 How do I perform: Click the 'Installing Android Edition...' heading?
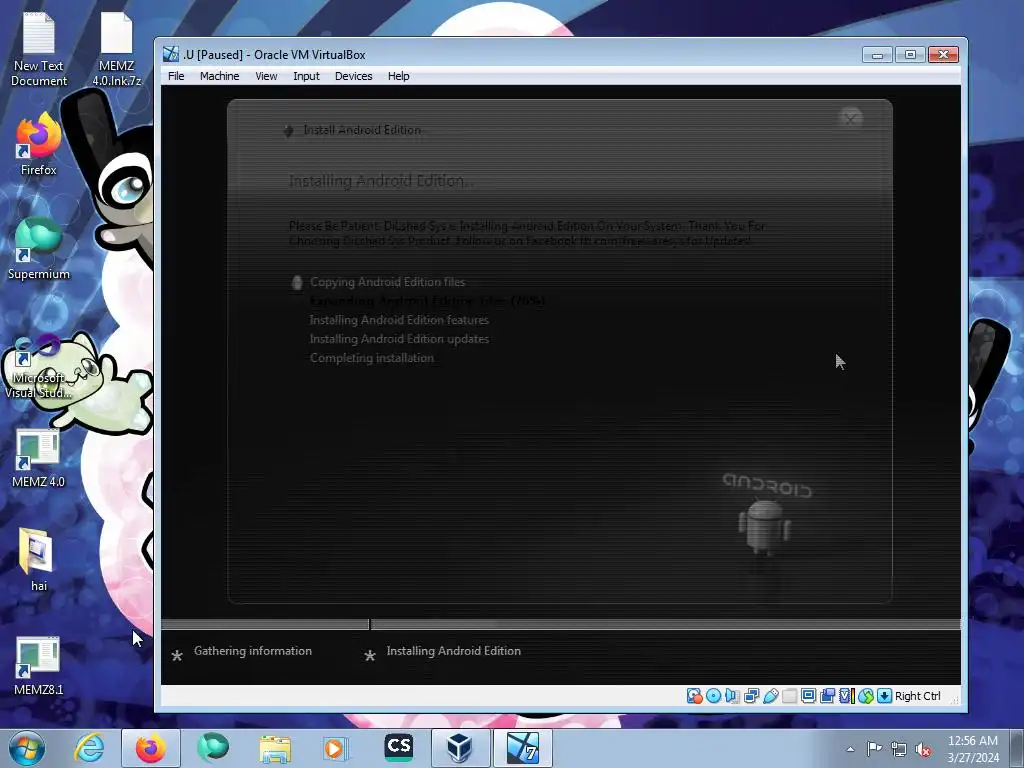[381, 181]
